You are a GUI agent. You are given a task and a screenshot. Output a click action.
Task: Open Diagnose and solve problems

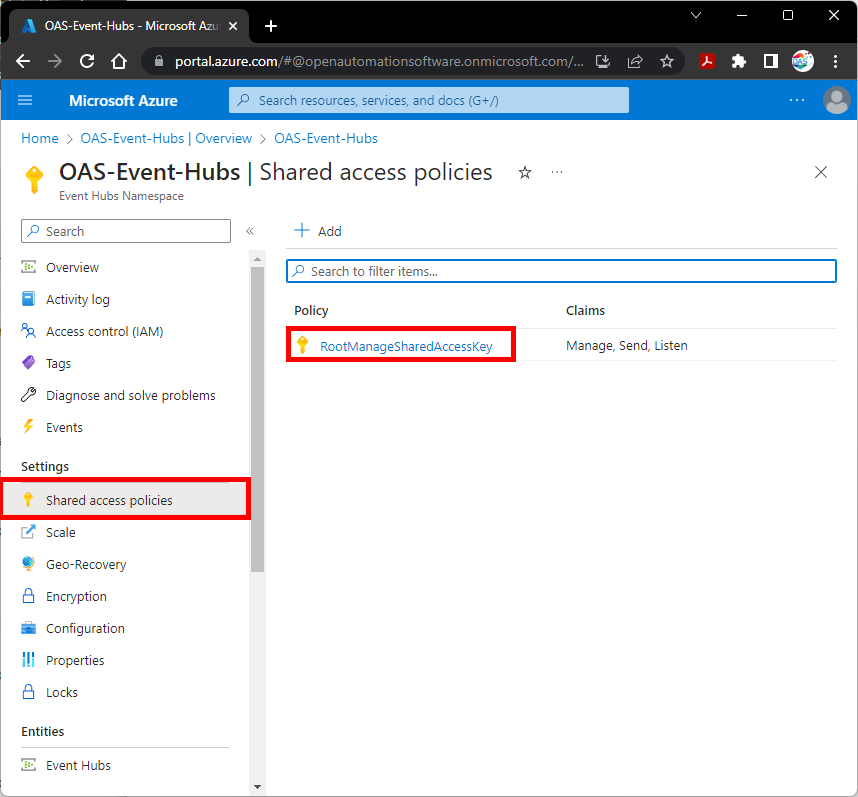pos(130,395)
